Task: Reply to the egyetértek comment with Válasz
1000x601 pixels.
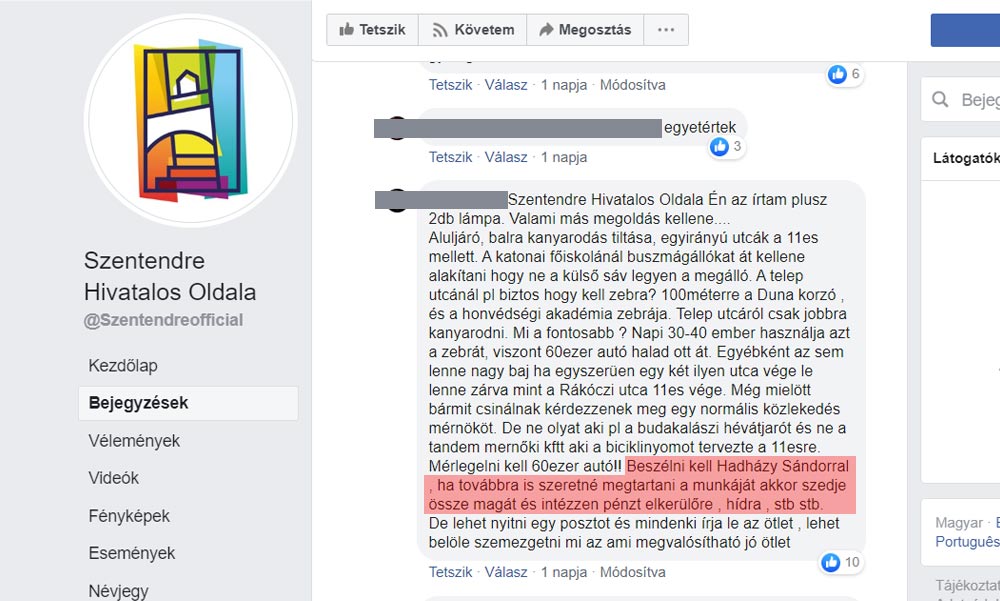Action: (x=506, y=157)
